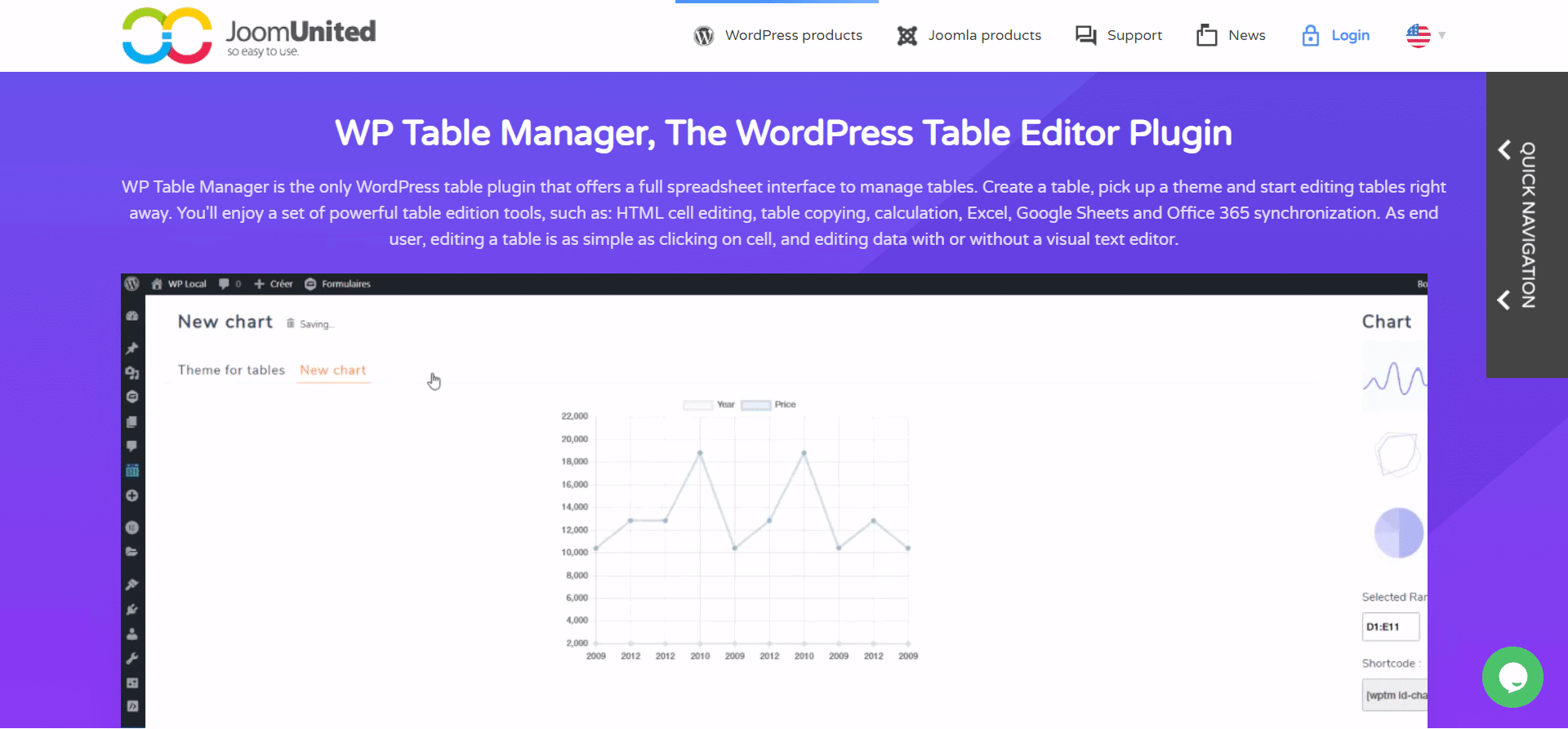This screenshot has width=1568, height=729.
Task: Open the JoomUnited logo home link
Action: pyautogui.click(x=249, y=35)
